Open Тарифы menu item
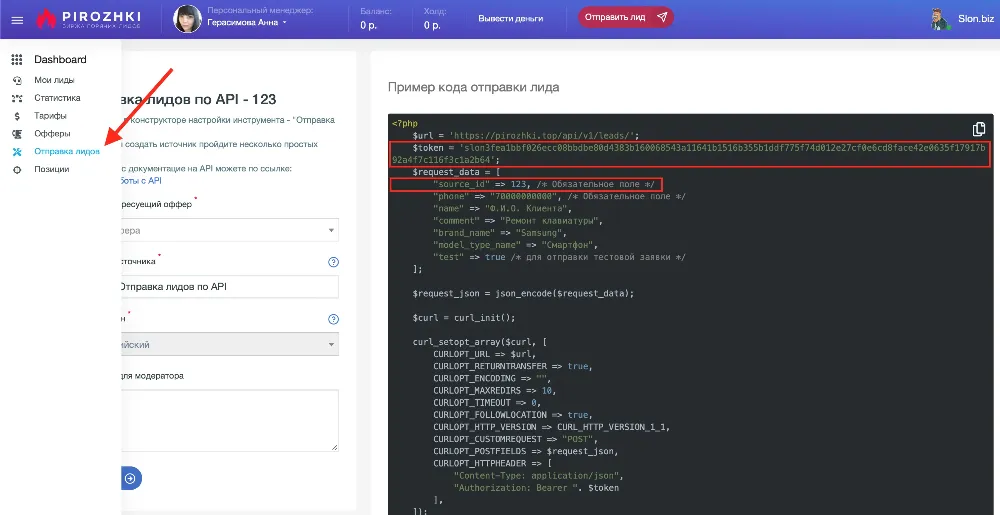1000x515 pixels. 50,116
